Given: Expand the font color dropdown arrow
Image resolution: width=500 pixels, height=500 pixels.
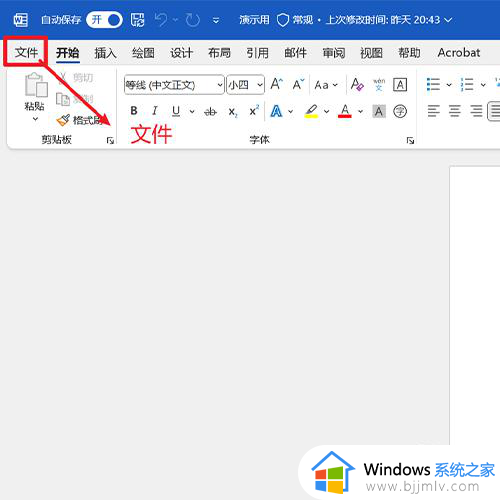Looking at the screenshot, I should pyautogui.click(x=360, y=111).
